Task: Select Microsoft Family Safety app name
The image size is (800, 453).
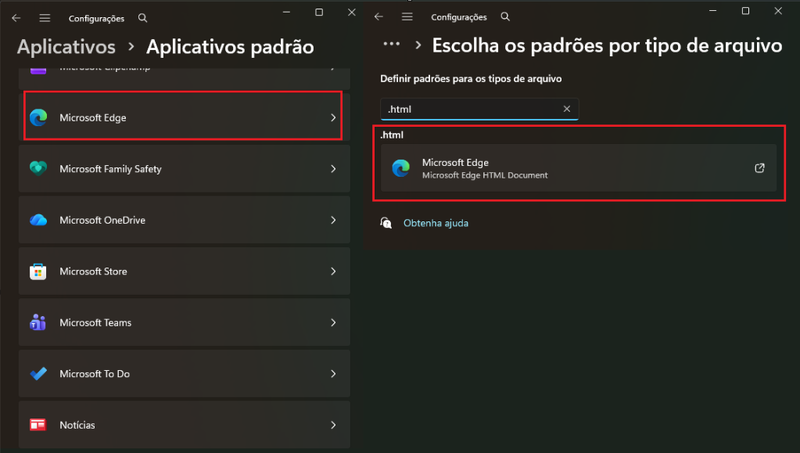Action: (x=110, y=169)
